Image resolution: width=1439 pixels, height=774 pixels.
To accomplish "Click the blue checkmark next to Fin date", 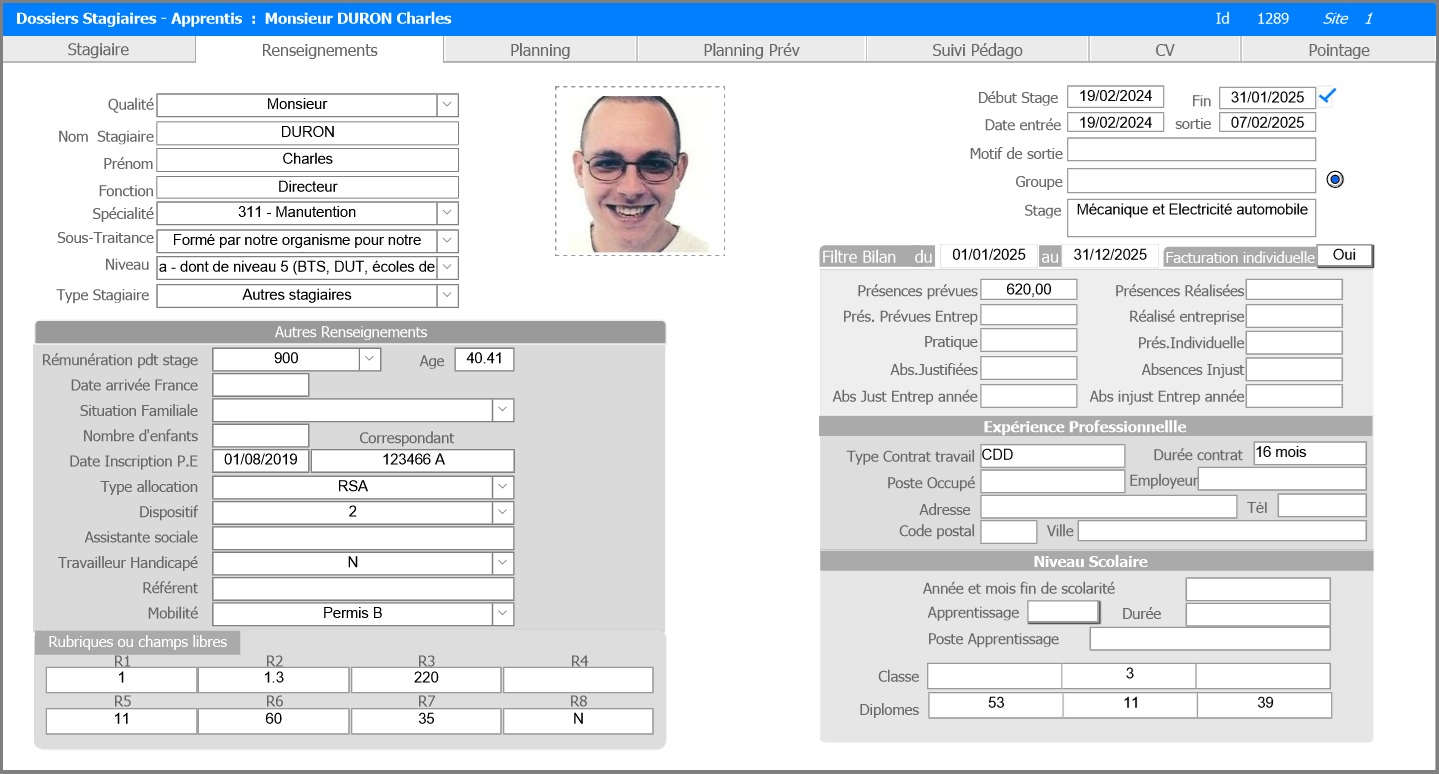I will [x=1327, y=96].
